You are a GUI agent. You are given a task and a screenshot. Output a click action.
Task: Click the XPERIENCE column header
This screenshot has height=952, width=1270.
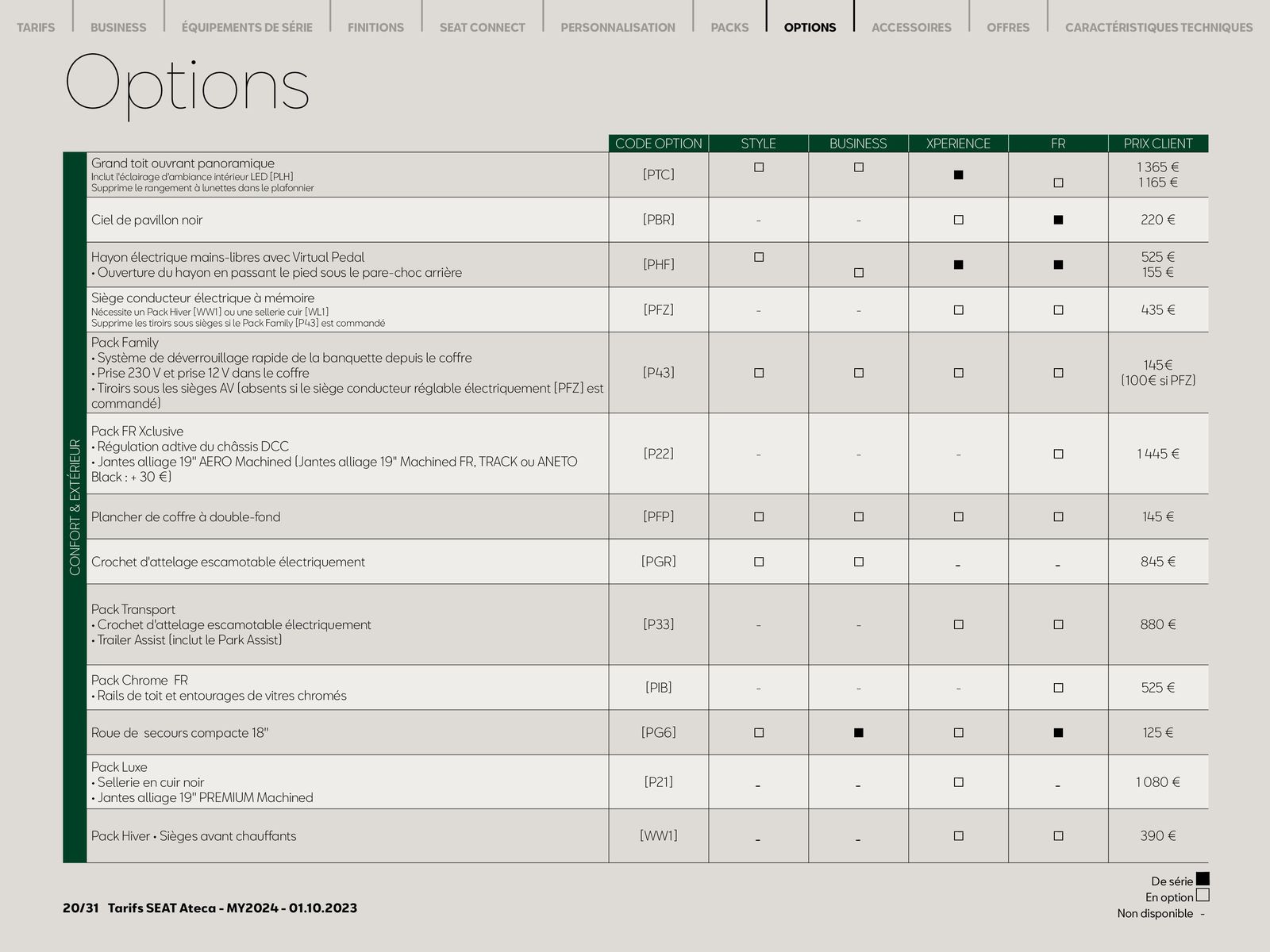click(958, 144)
